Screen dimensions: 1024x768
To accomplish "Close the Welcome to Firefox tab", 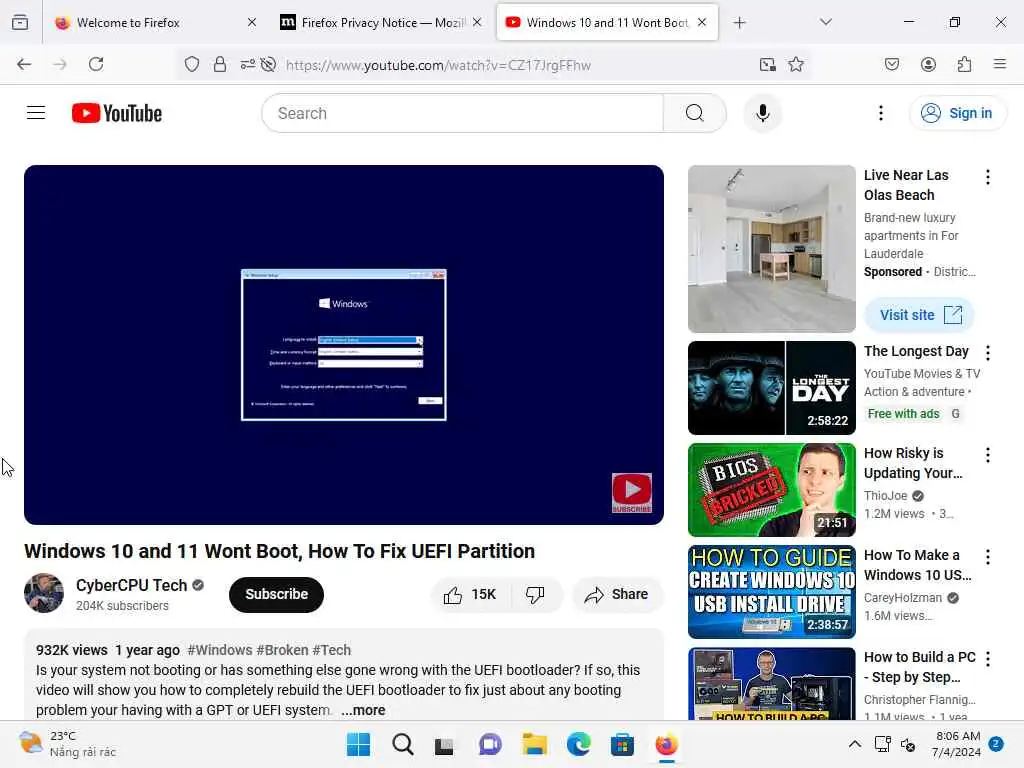I will (x=252, y=22).
